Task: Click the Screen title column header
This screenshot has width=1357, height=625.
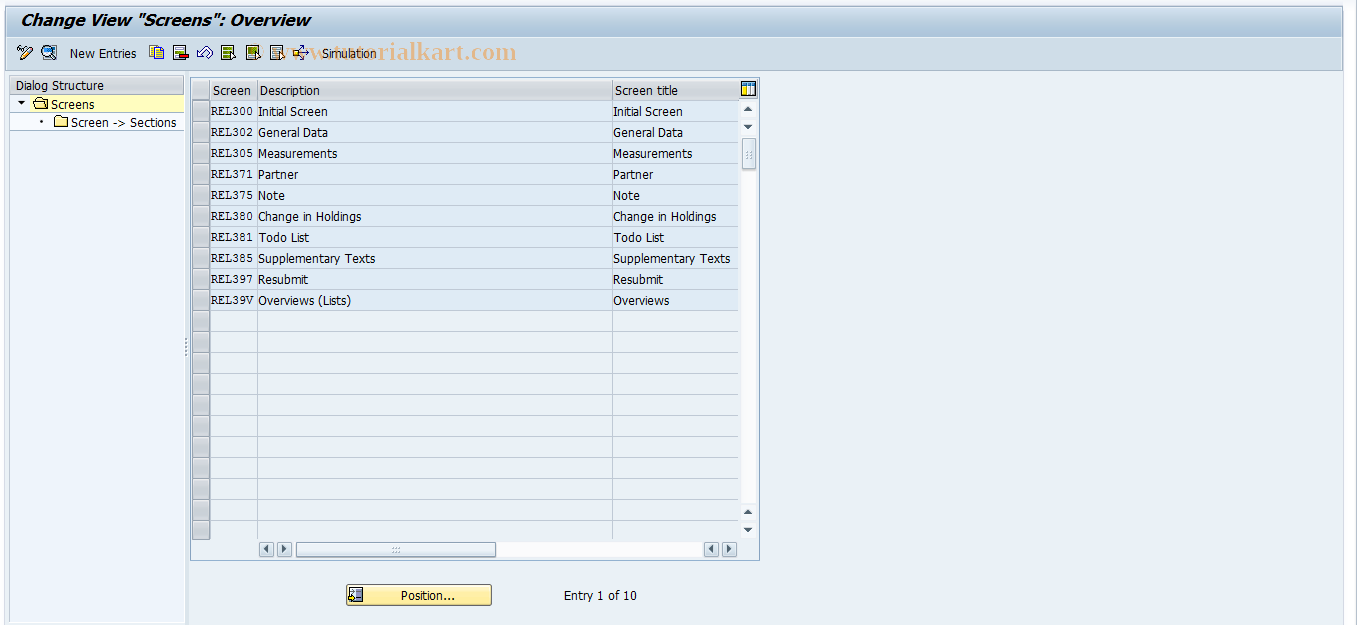Action: pos(675,90)
